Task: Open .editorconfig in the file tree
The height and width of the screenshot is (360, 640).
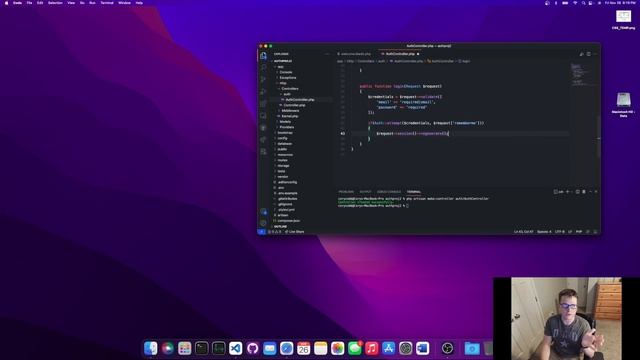Action: [x=287, y=182]
